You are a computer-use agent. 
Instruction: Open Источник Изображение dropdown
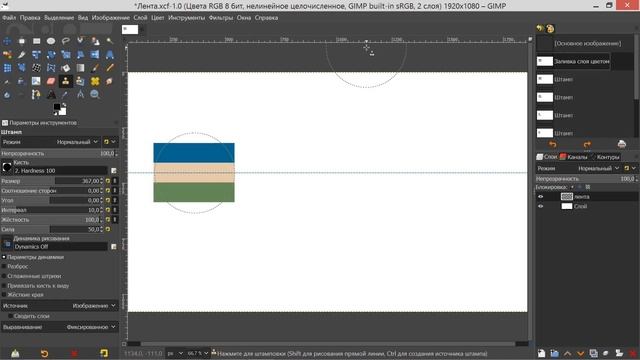tap(60, 306)
